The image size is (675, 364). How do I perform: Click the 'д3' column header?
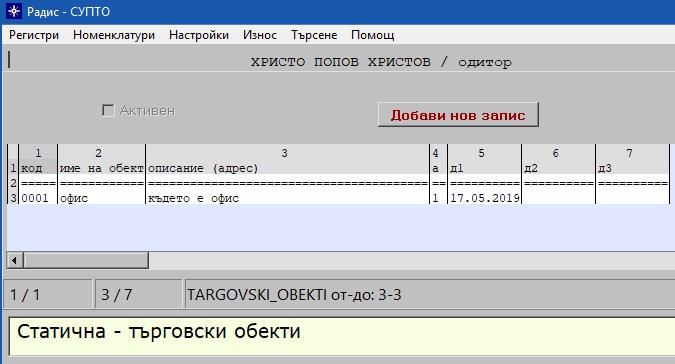tap(633, 168)
